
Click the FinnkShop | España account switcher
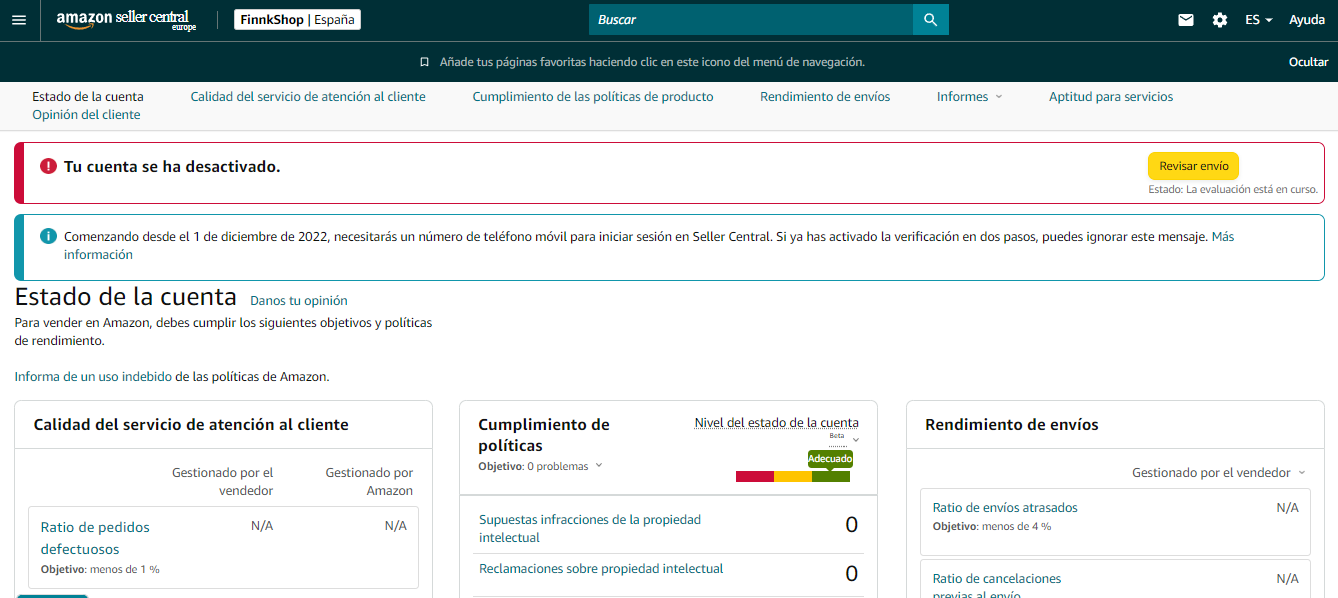(297, 20)
